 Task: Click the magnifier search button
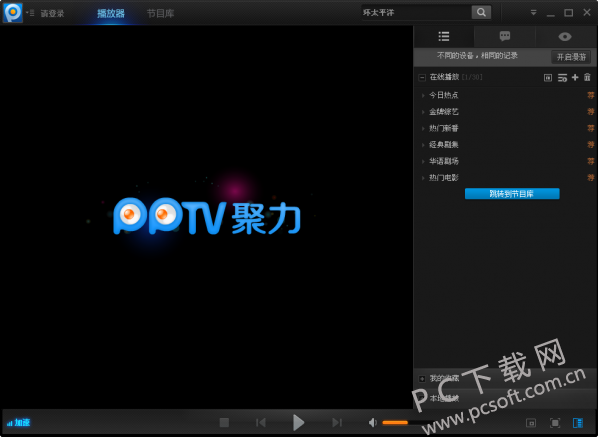pos(481,13)
